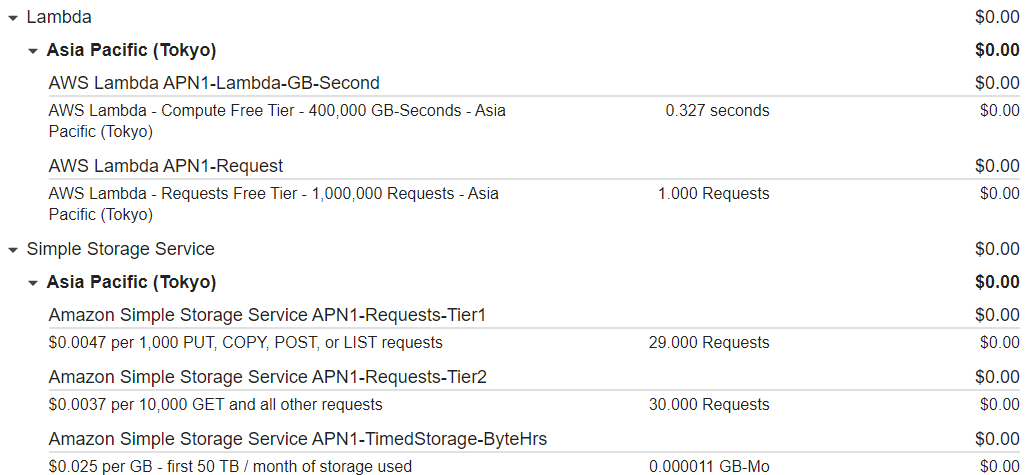1033x475 pixels.
Task: Select the Simple Storage Service heading text
Action: (x=121, y=249)
